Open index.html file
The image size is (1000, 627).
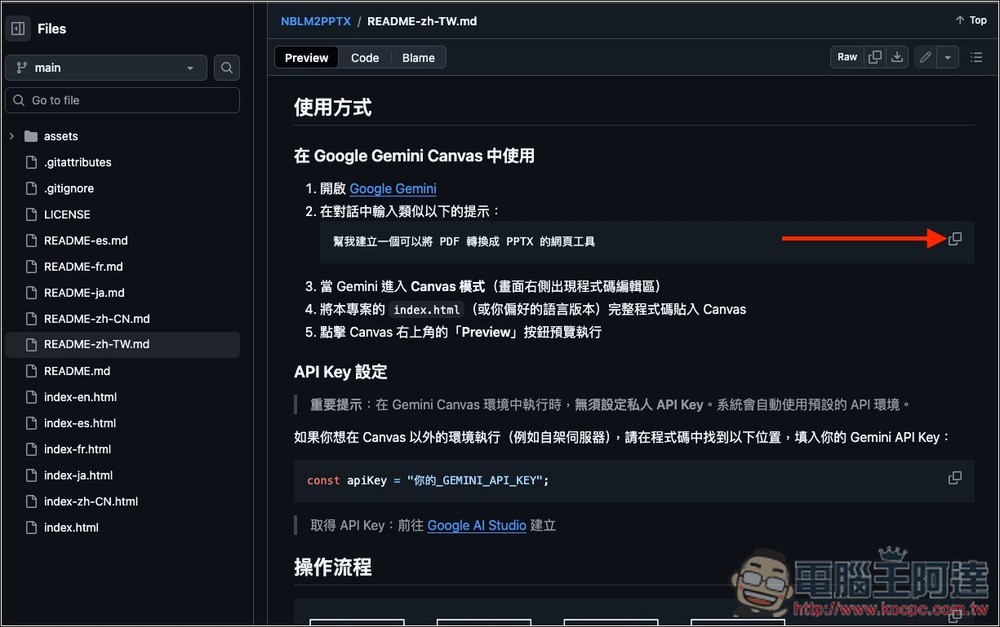[x=71, y=527]
